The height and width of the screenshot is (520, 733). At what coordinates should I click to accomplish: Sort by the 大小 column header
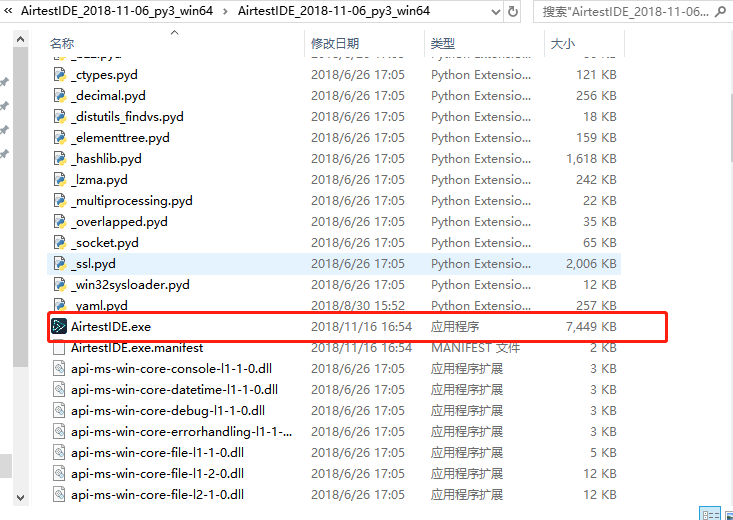[562, 44]
